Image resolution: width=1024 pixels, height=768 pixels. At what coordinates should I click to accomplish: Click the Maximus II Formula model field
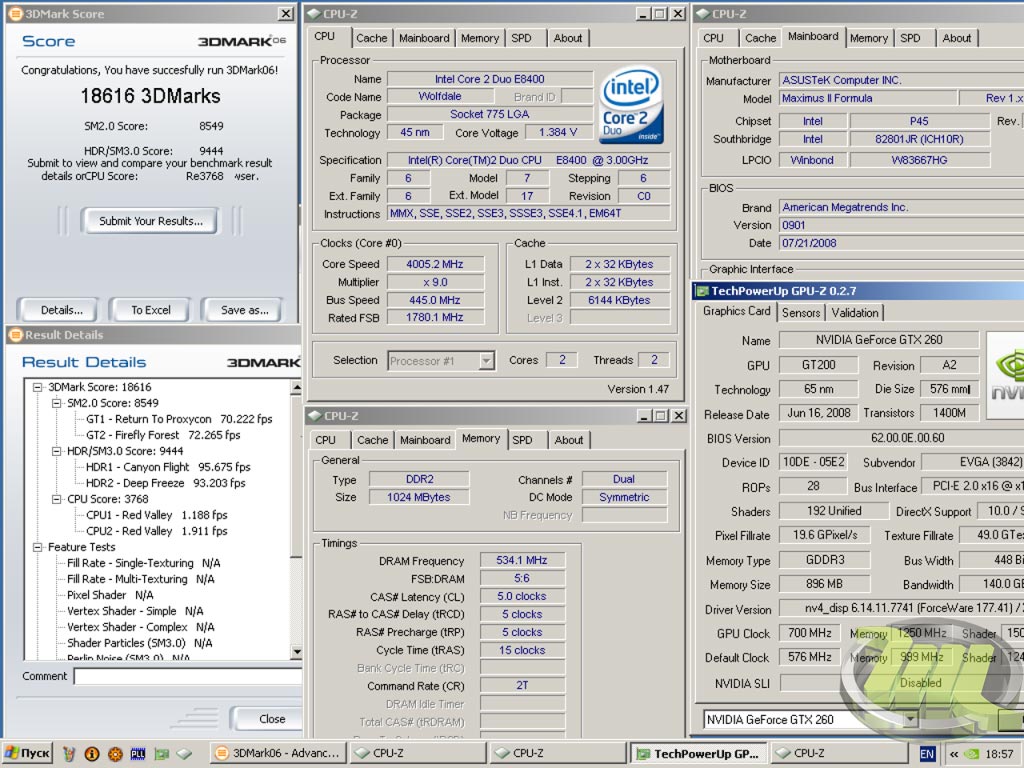tap(867, 99)
